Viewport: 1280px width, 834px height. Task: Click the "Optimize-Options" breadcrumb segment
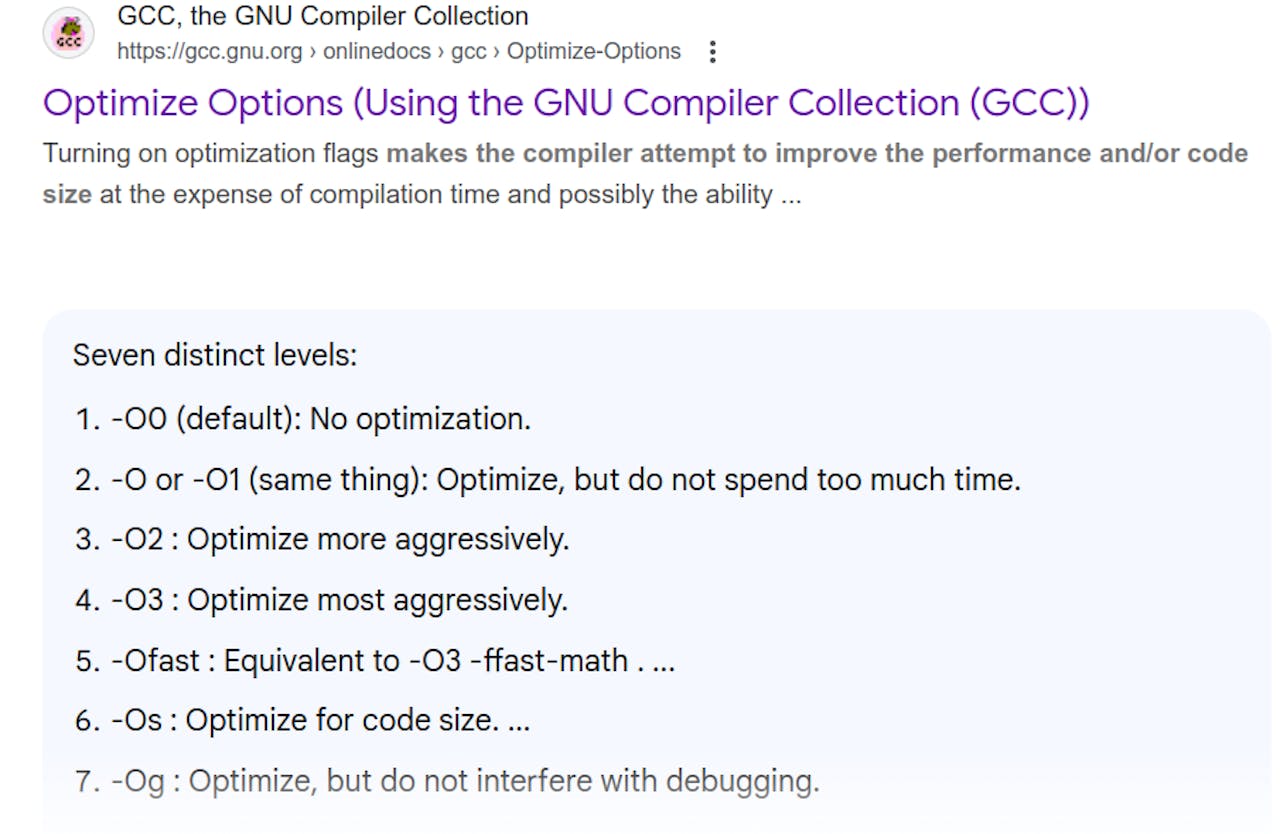coord(594,52)
